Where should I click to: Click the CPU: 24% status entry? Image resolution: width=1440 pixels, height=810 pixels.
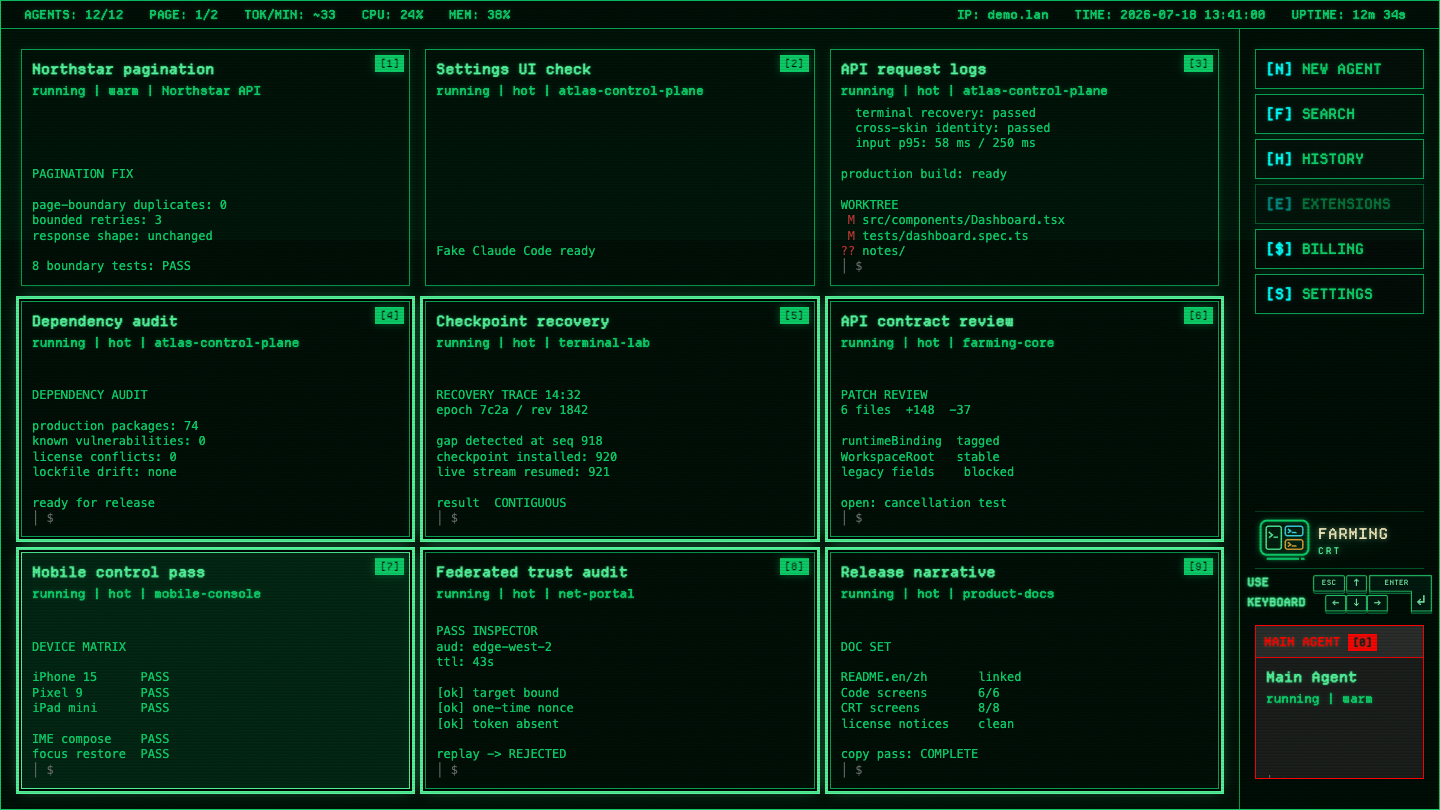click(x=392, y=15)
